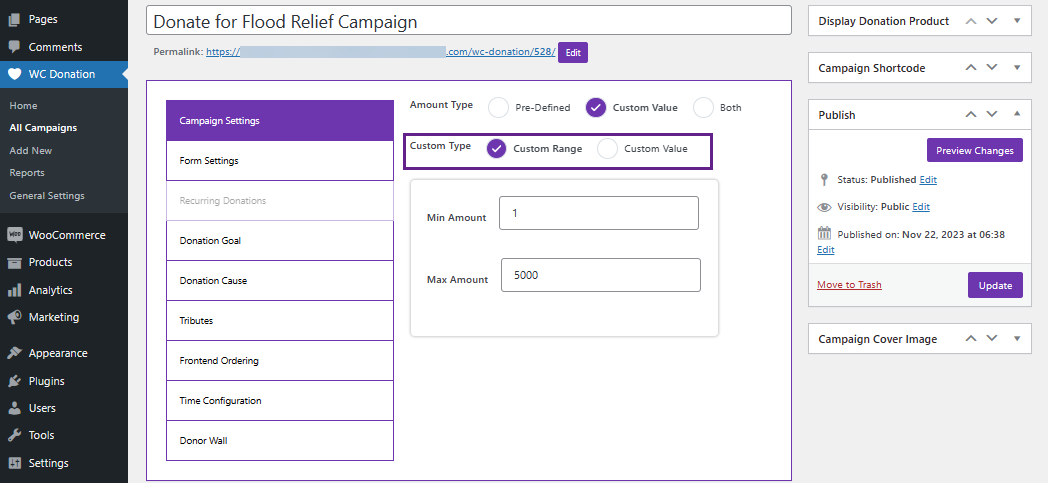
Task: Open the Time Configuration tab
Action: tap(280, 401)
